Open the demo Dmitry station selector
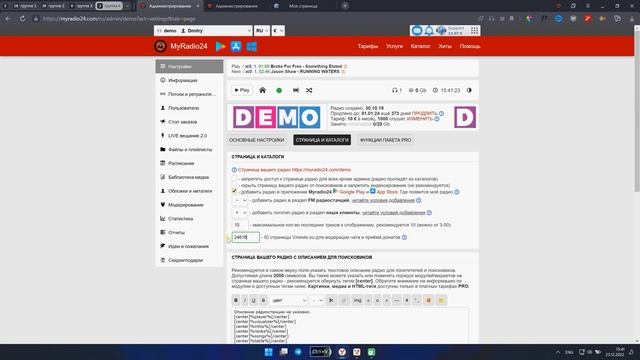 coord(203,31)
